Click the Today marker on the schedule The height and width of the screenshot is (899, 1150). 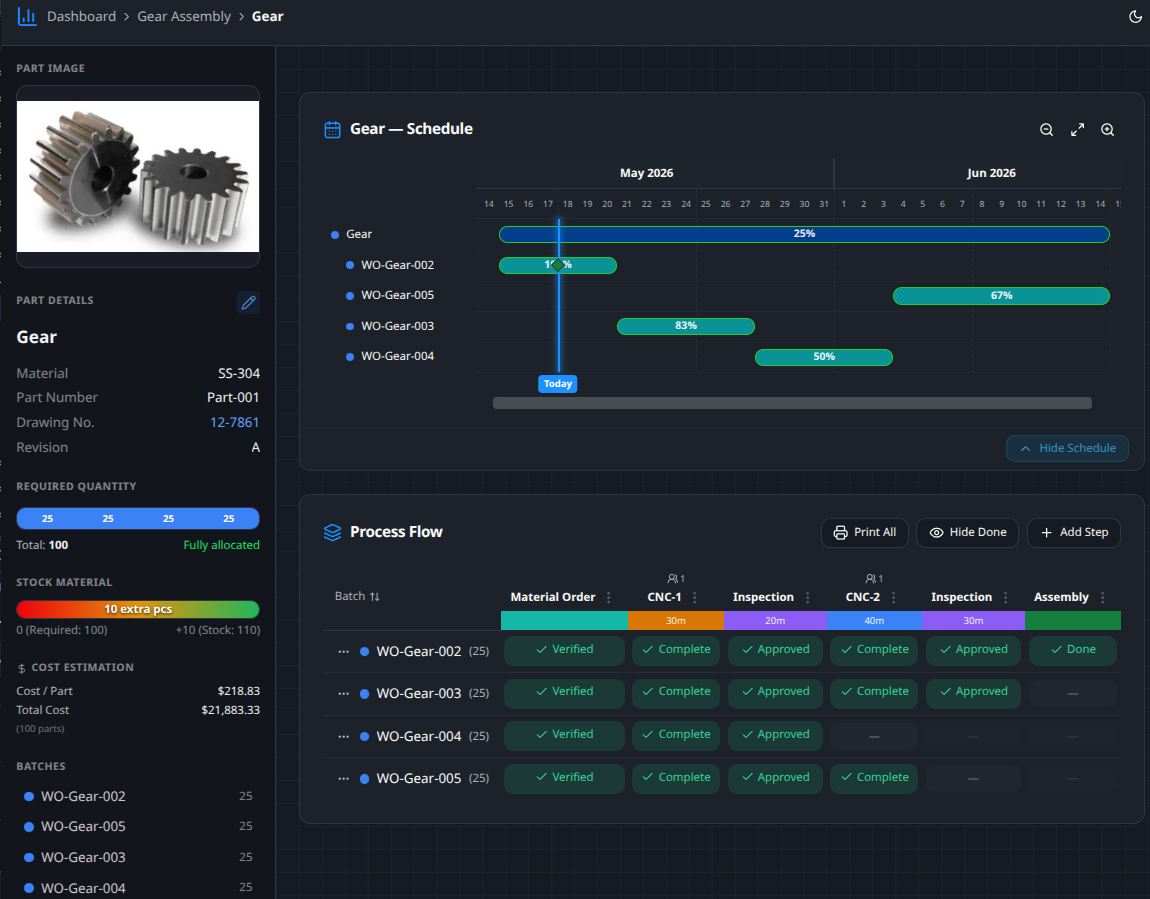pos(557,384)
